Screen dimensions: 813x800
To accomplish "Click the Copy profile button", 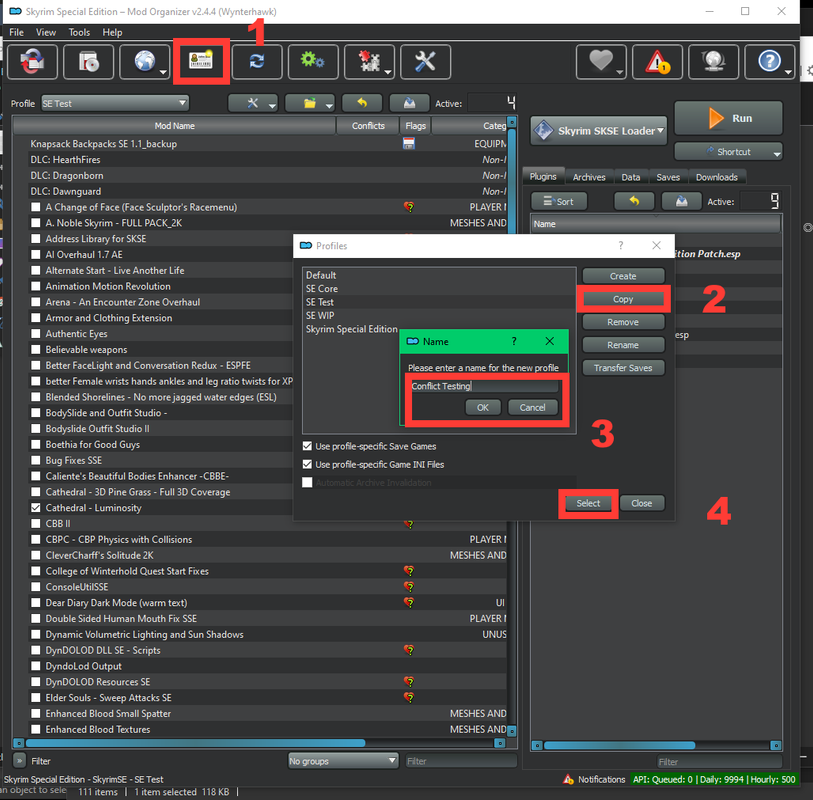I will 623,299.
